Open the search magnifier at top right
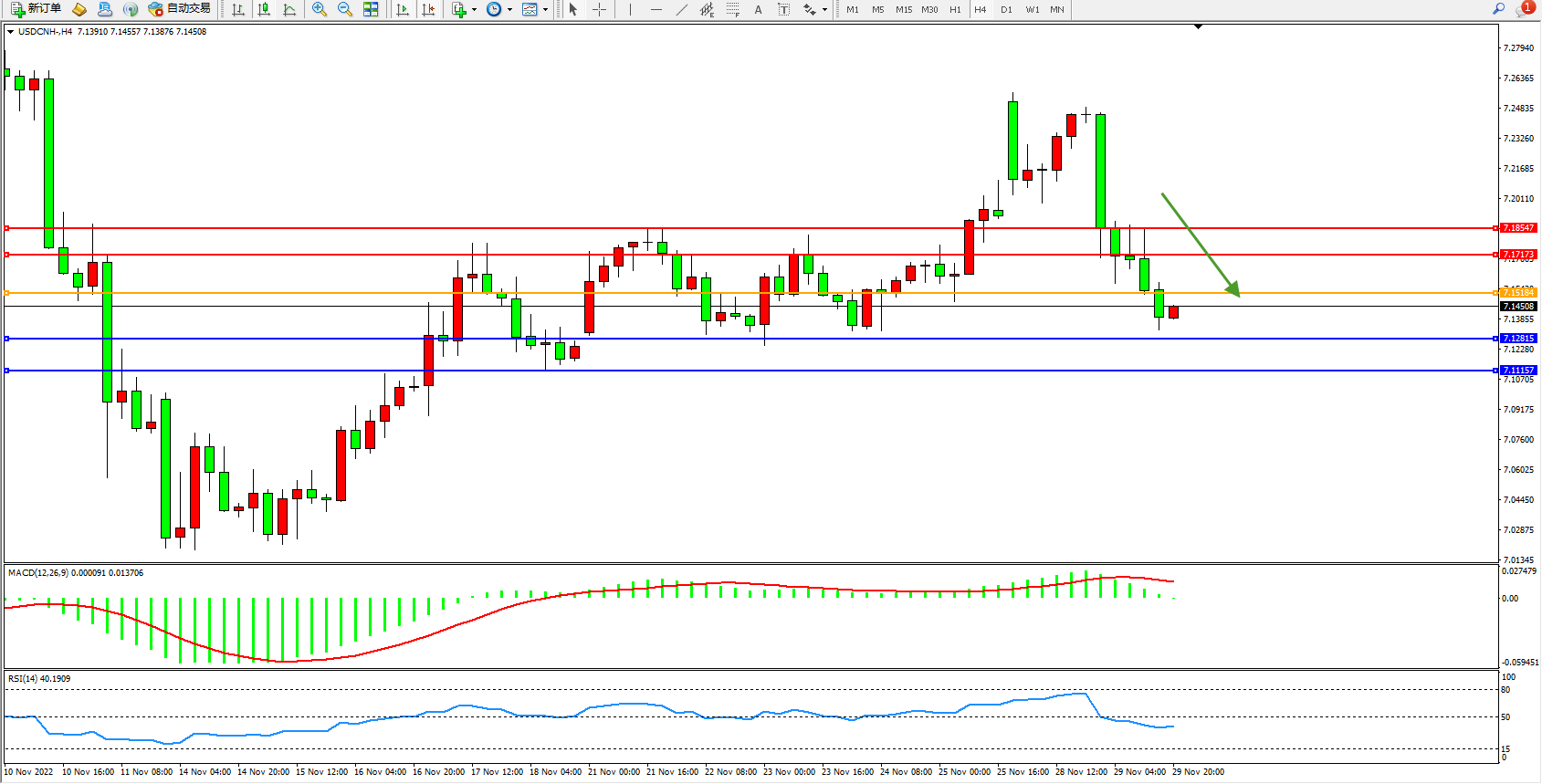The image size is (1542, 784). coord(1498,9)
